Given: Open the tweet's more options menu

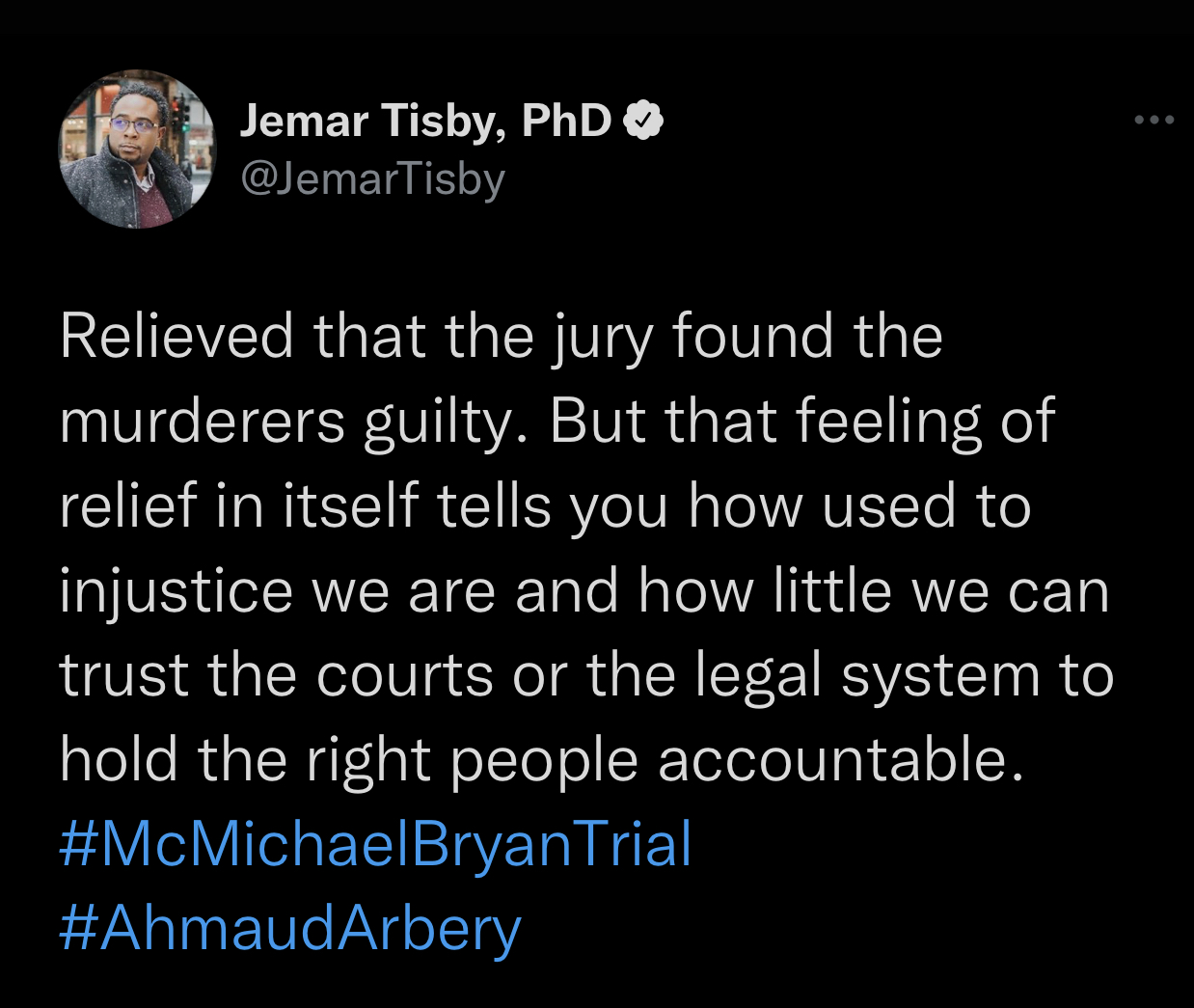Looking at the screenshot, I should tap(1153, 121).
